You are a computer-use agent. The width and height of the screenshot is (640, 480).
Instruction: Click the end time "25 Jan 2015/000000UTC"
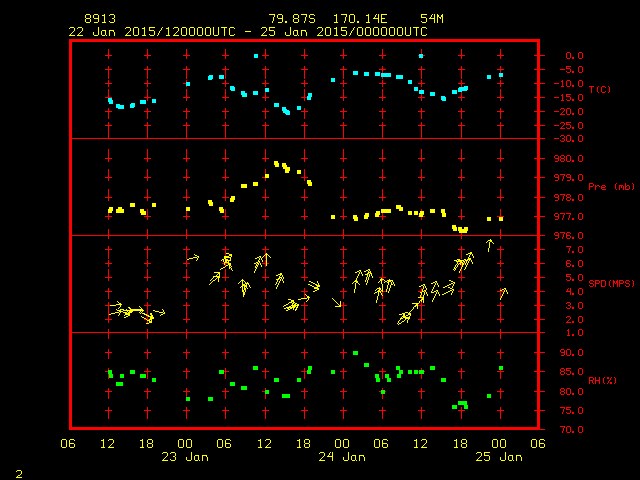pyautogui.click(x=344, y=32)
